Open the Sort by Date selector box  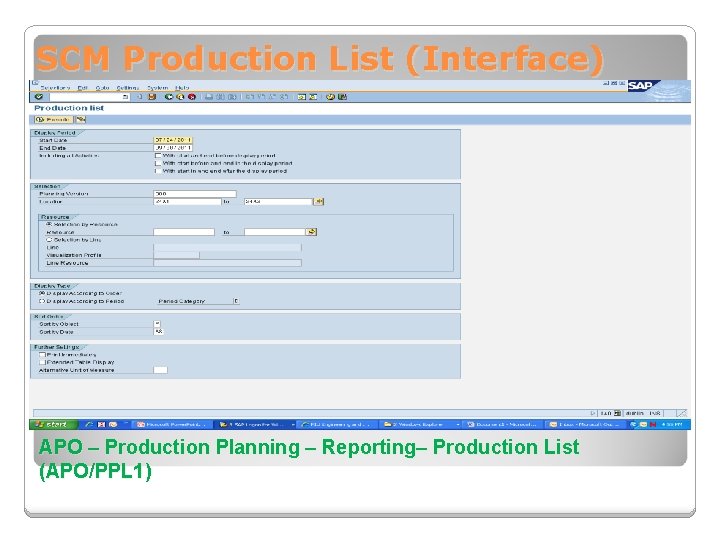tap(158, 332)
